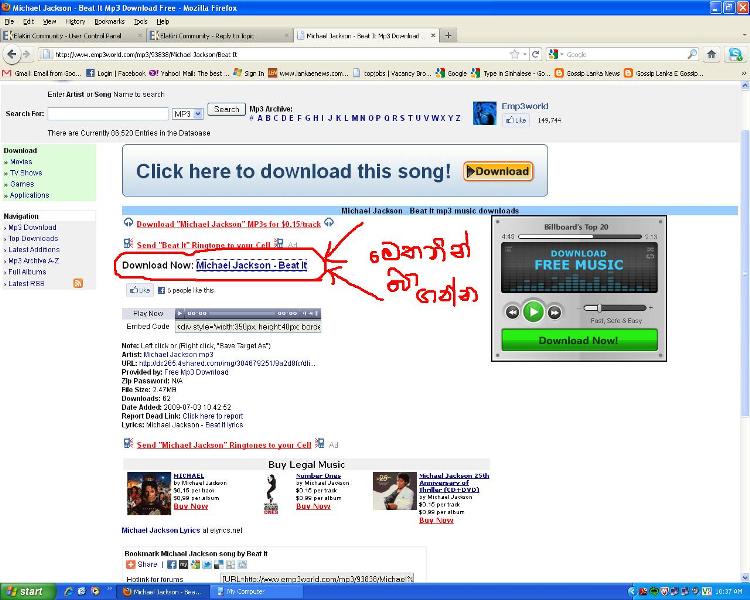Click the Billboard player progress bar

579,236
